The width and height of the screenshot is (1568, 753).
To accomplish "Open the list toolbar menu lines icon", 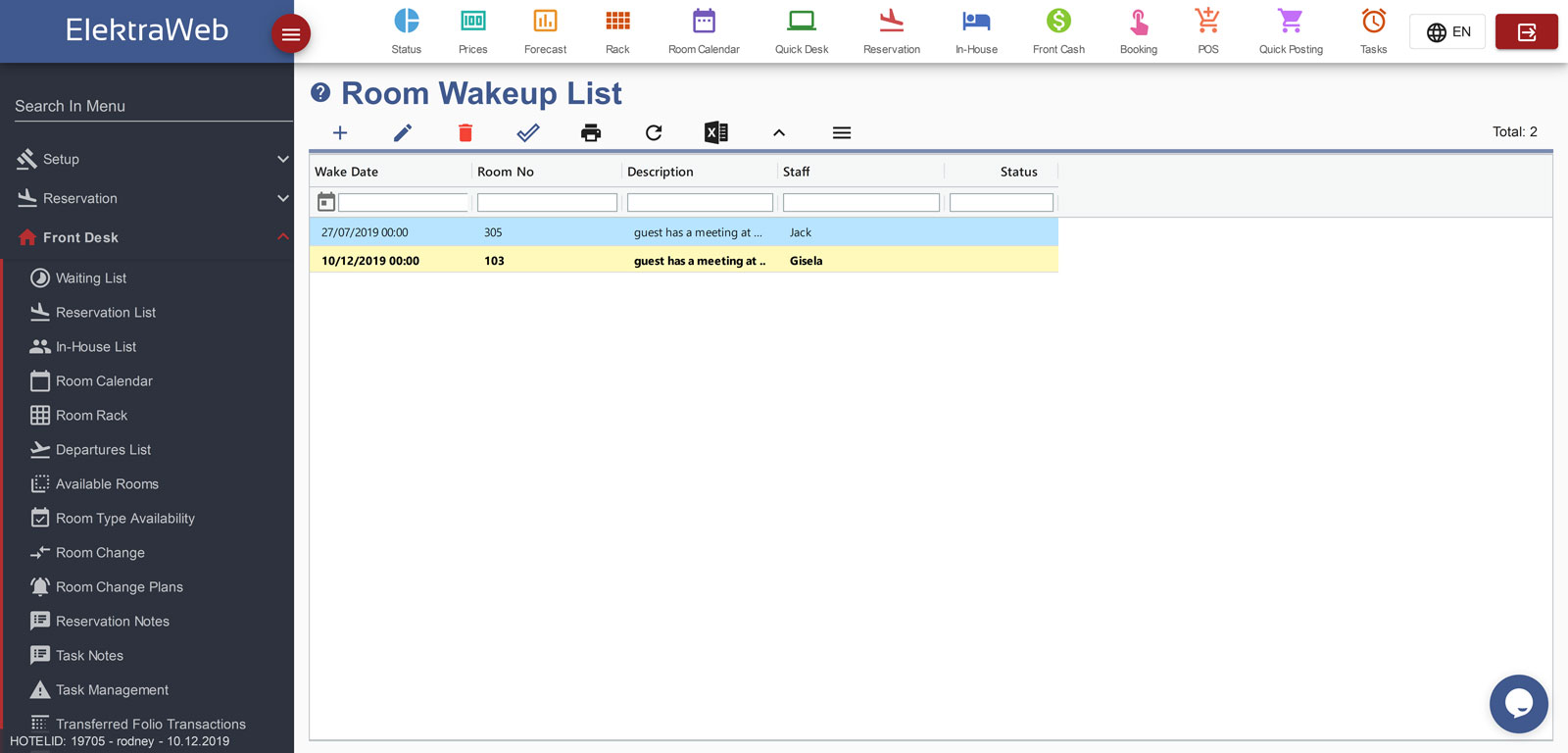I will pos(842,132).
